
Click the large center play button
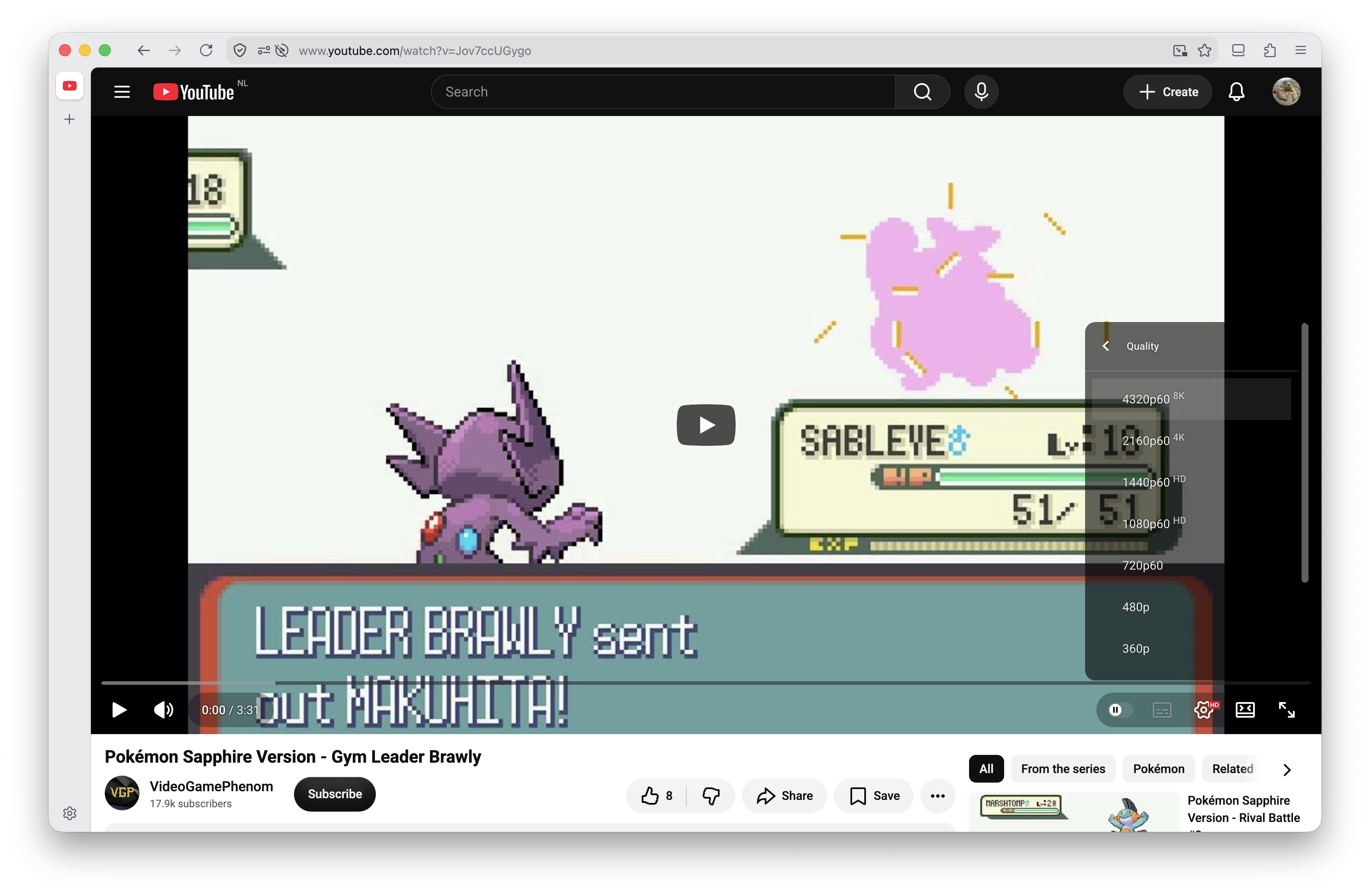click(x=706, y=425)
